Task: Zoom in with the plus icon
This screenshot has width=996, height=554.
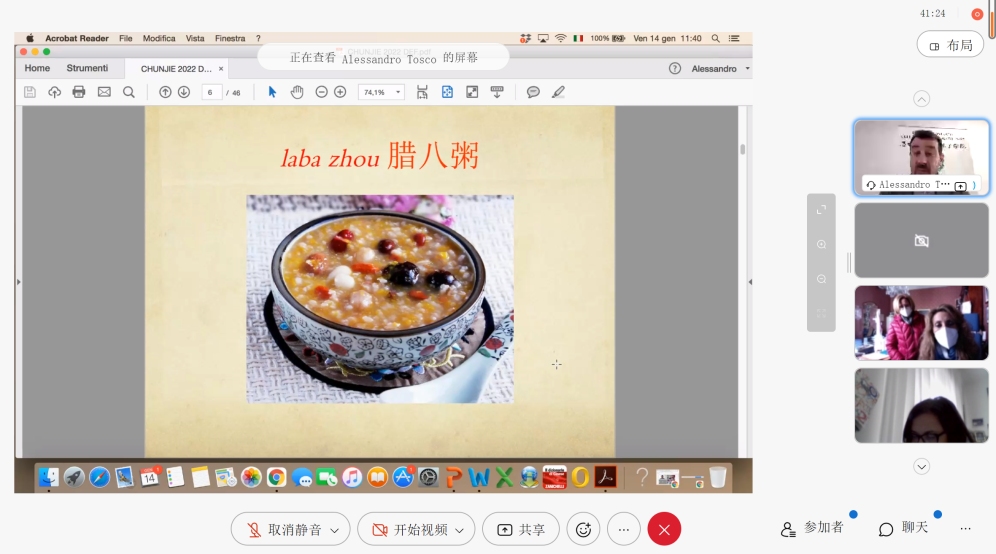Action: click(x=340, y=92)
